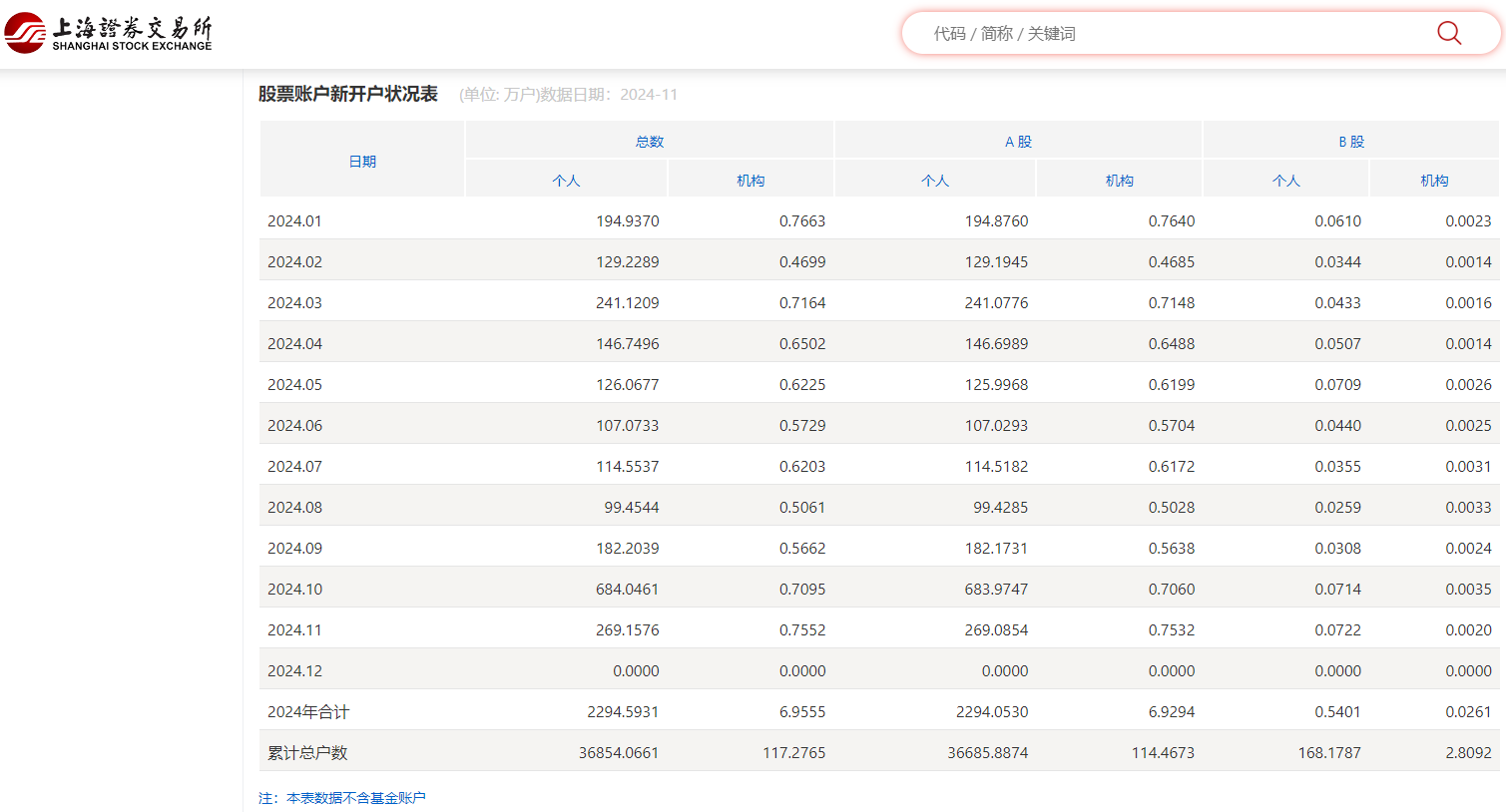The image size is (1506, 812).
Task: Click the 2024.10 date row label
Action: pyautogui.click(x=294, y=590)
